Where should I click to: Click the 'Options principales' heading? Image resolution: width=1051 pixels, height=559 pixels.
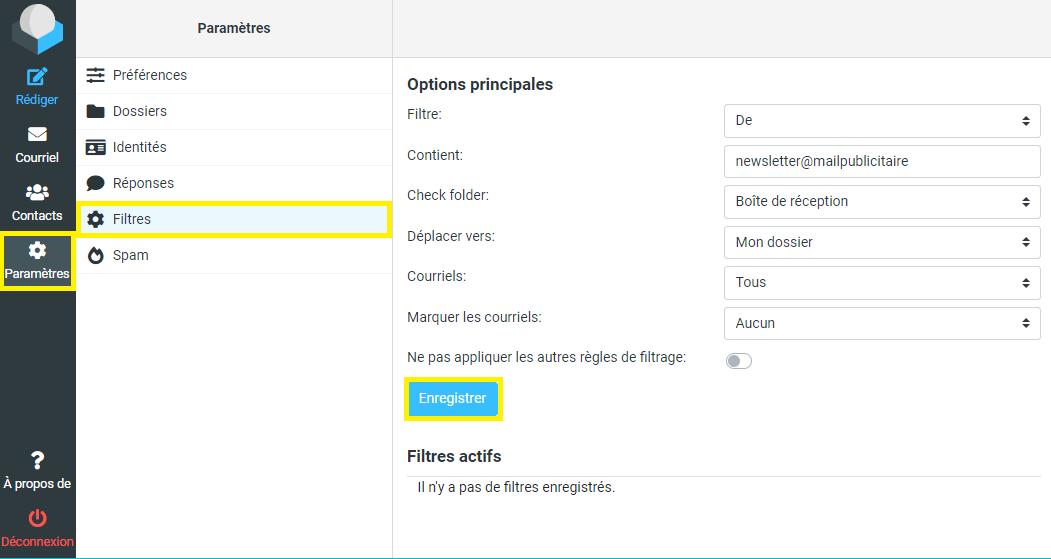click(x=480, y=84)
